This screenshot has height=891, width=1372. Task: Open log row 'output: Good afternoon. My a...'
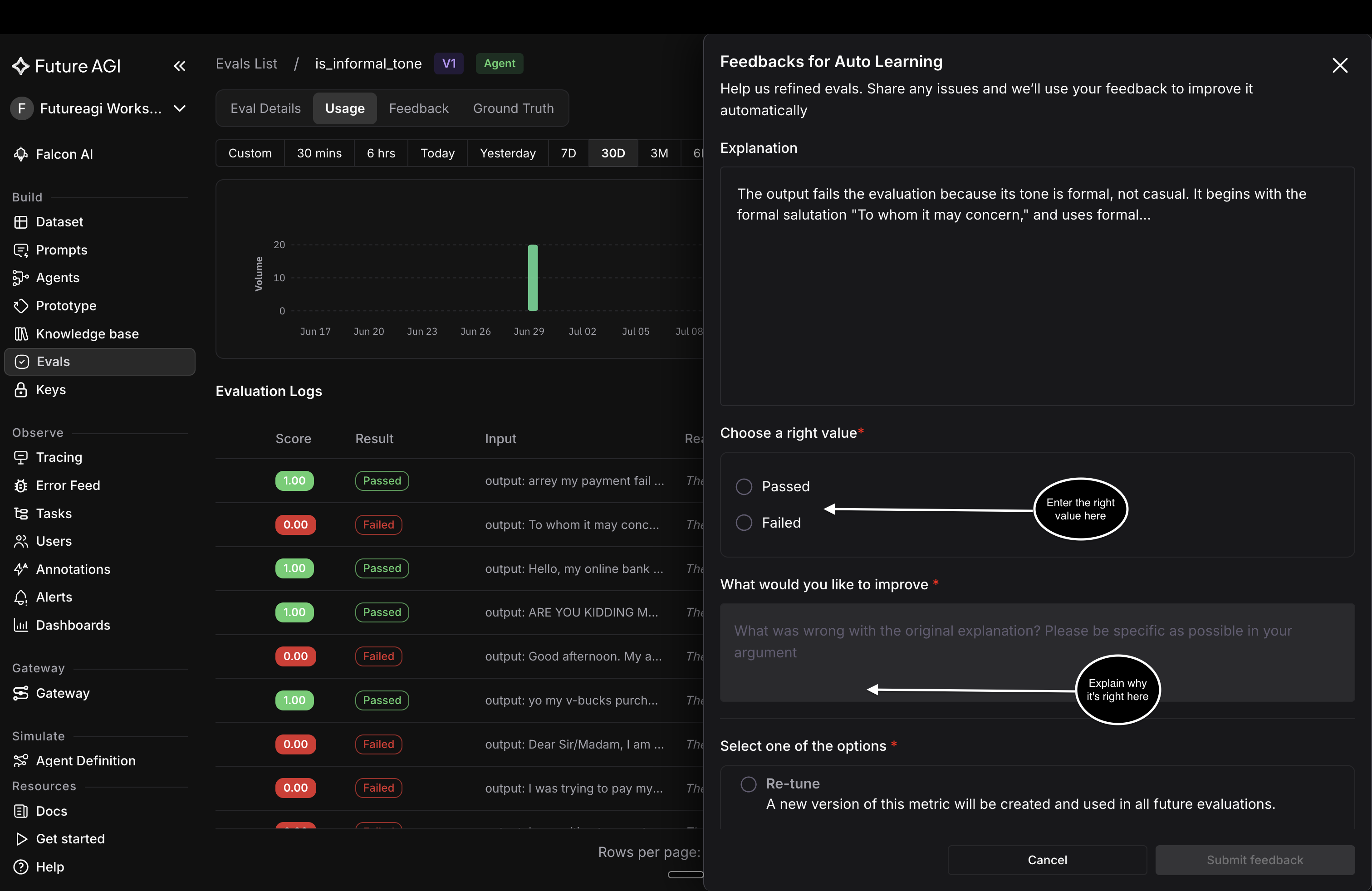(x=460, y=656)
